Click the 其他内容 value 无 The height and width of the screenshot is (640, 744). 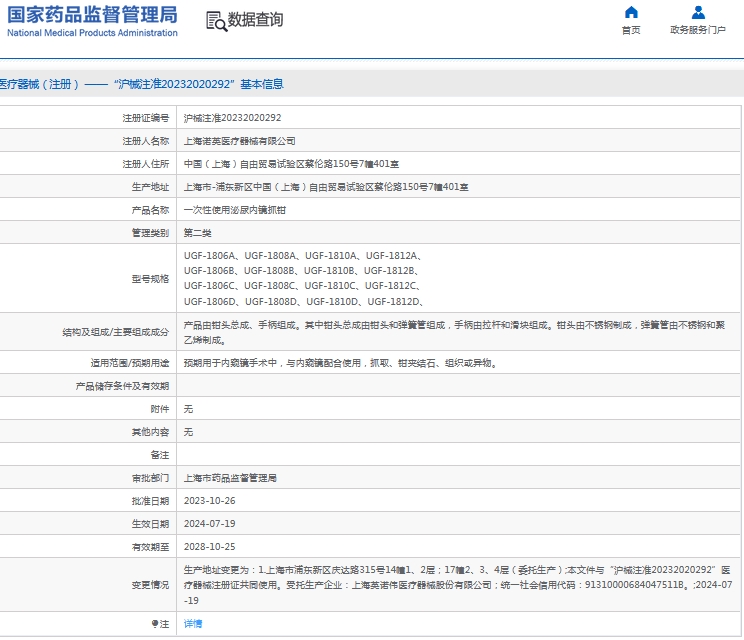[188, 432]
